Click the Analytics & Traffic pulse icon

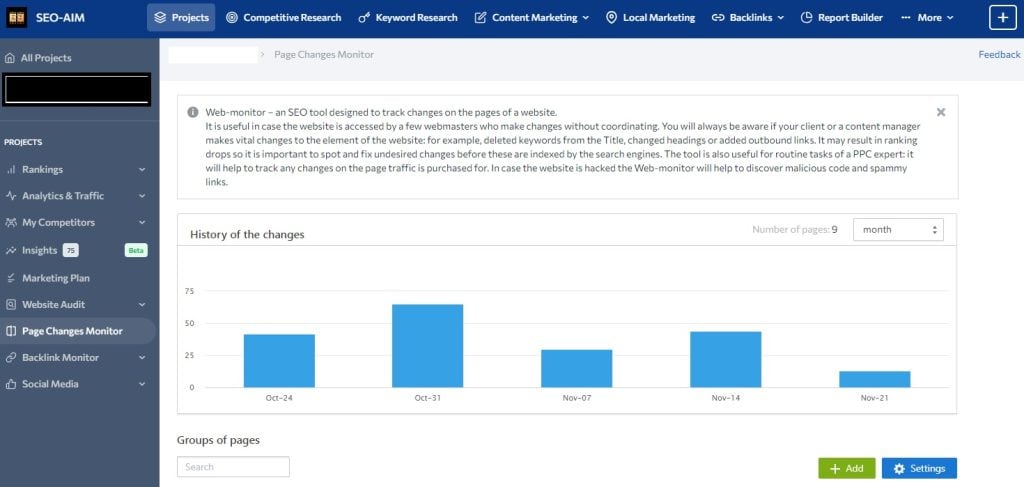10,196
